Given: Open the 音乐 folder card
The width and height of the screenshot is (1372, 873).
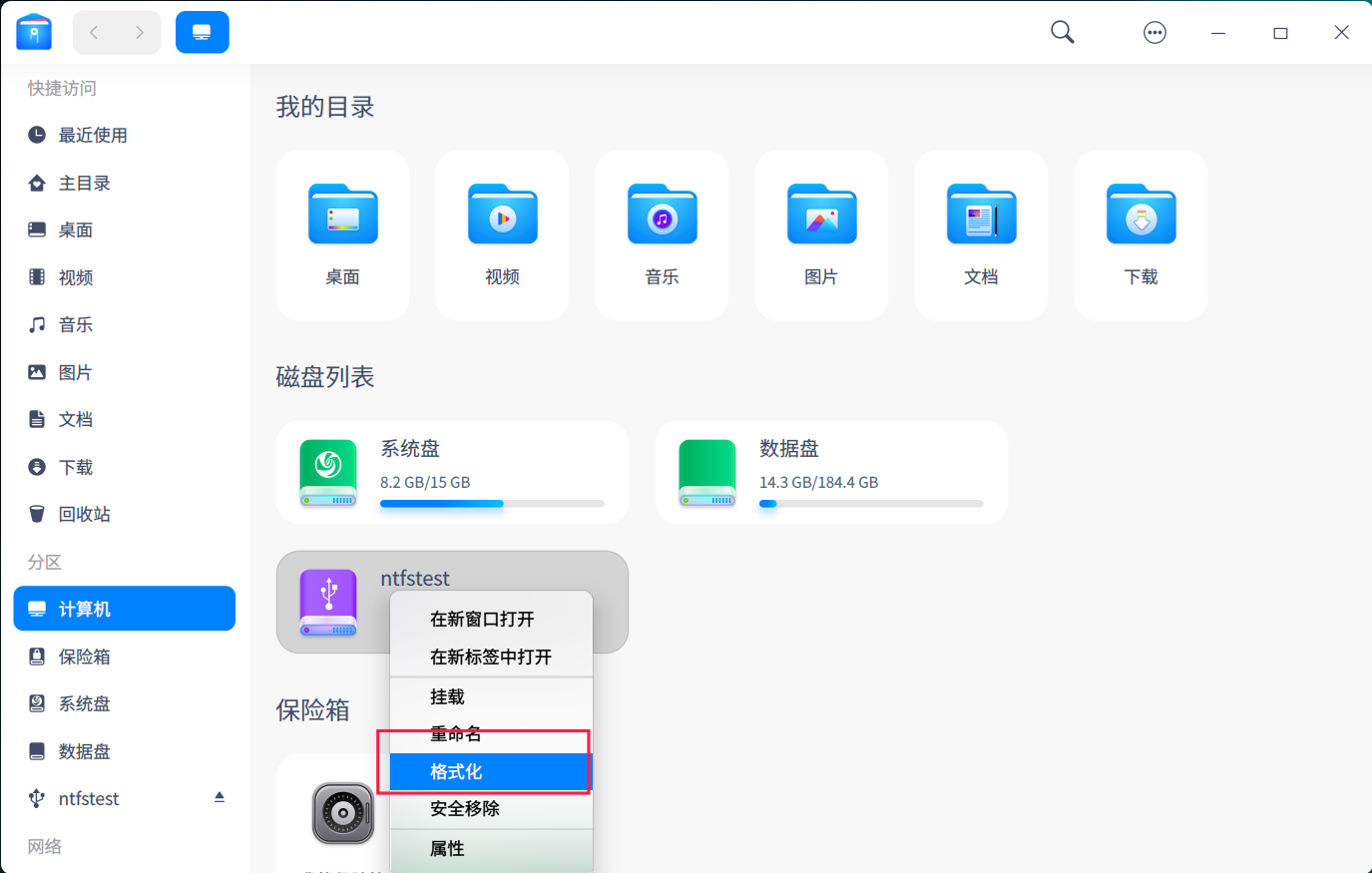Looking at the screenshot, I should [662, 235].
